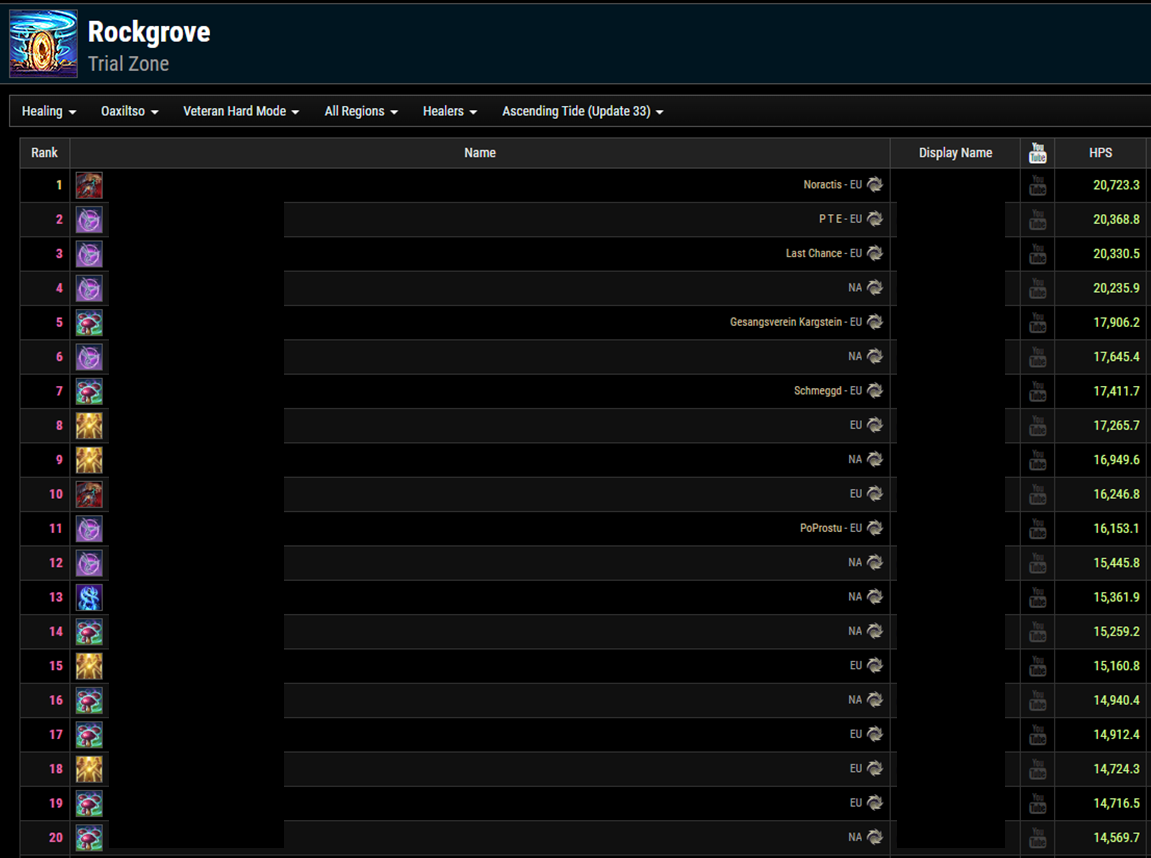The image size is (1151, 858).
Task: Open the PoProstu - EU guild link
Action: 831,528
